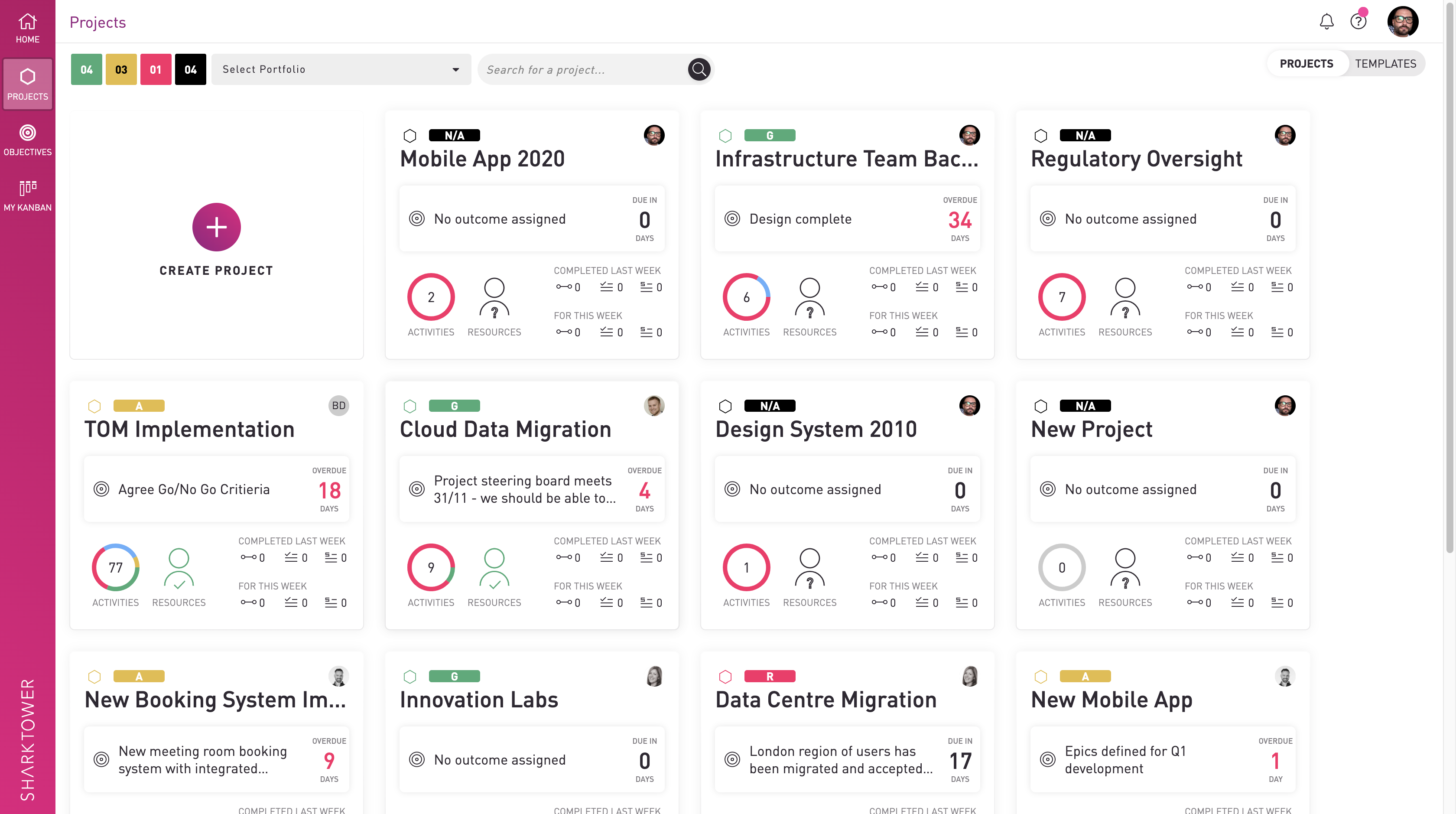1456x814 pixels.
Task: Select the Projects tab
Action: 1306,63
